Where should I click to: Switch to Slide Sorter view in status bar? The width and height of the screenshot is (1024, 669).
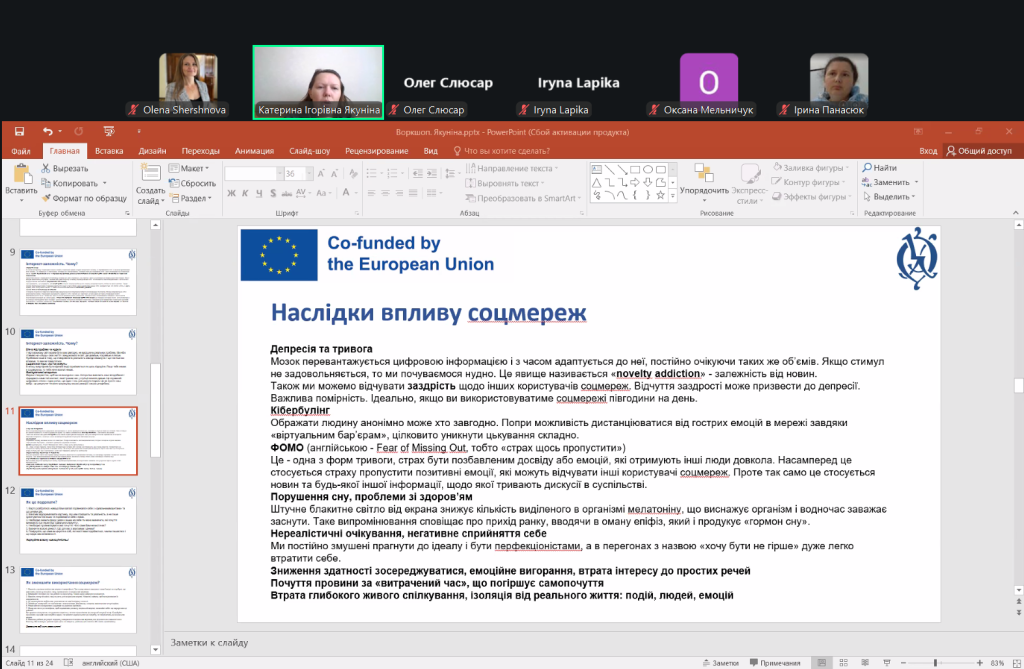(x=846, y=662)
